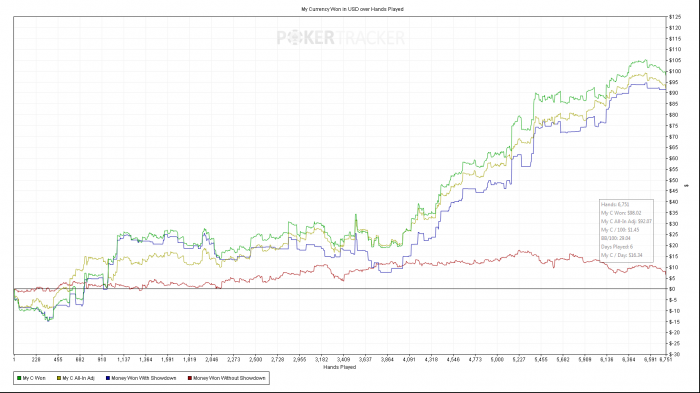Click the $75 value on the right axis
Image resolution: width=700 pixels, height=393 pixels.
click(673, 126)
